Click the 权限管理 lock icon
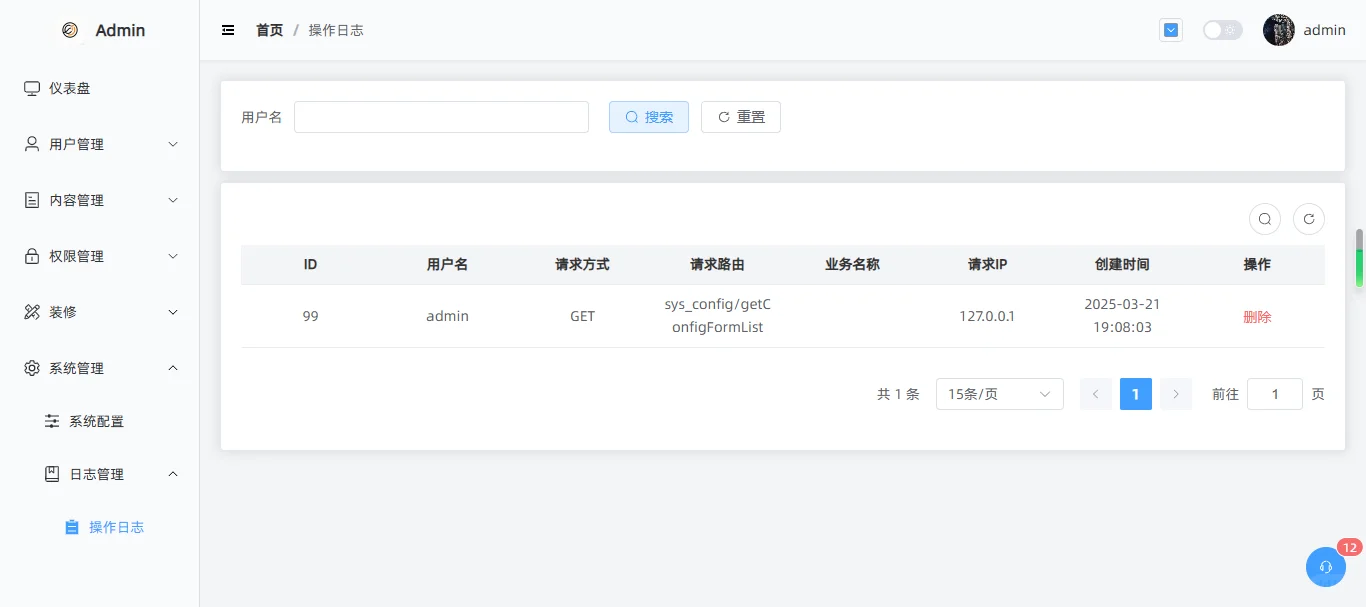The height and width of the screenshot is (607, 1366). (30, 256)
